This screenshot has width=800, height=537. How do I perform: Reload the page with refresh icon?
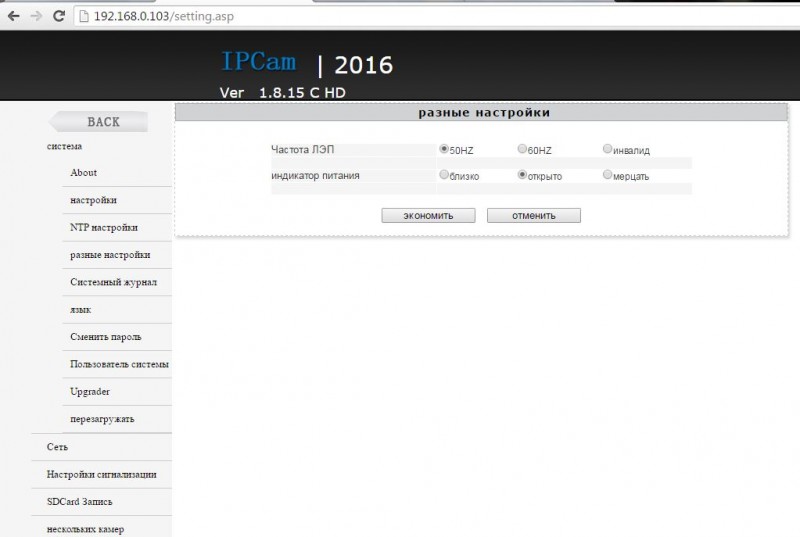pos(59,16)
